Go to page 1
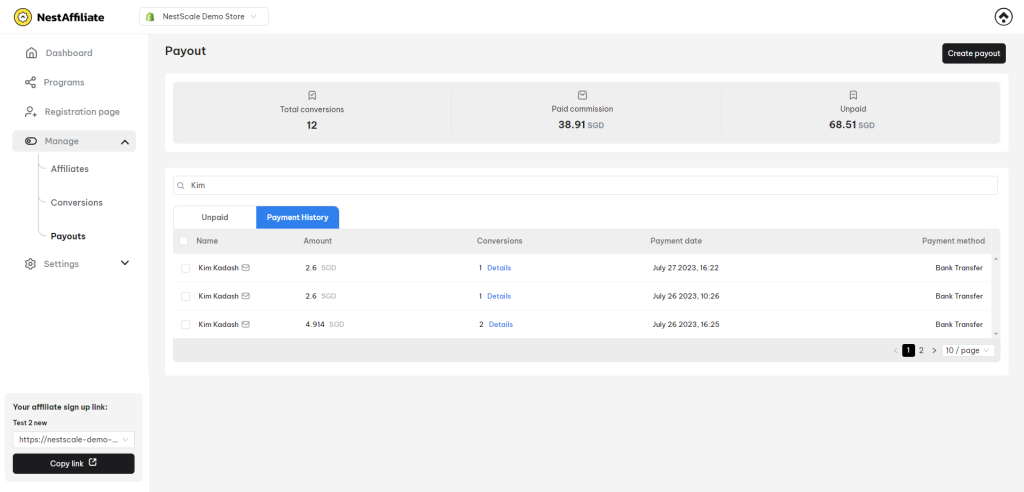 pos(908,351)
